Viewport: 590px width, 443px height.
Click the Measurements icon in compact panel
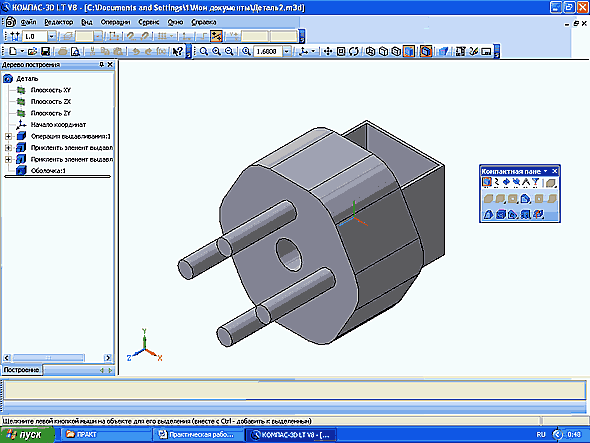click(x=526, y=183)
